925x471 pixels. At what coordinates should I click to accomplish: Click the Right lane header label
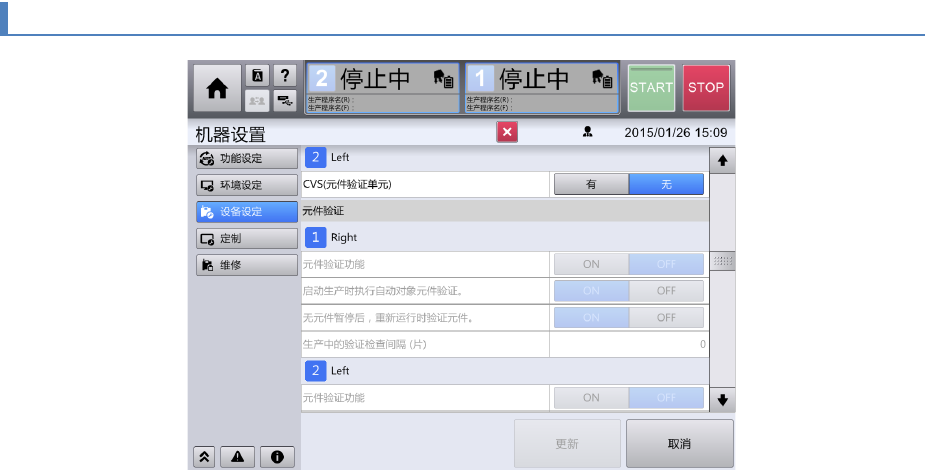point(344,237)
